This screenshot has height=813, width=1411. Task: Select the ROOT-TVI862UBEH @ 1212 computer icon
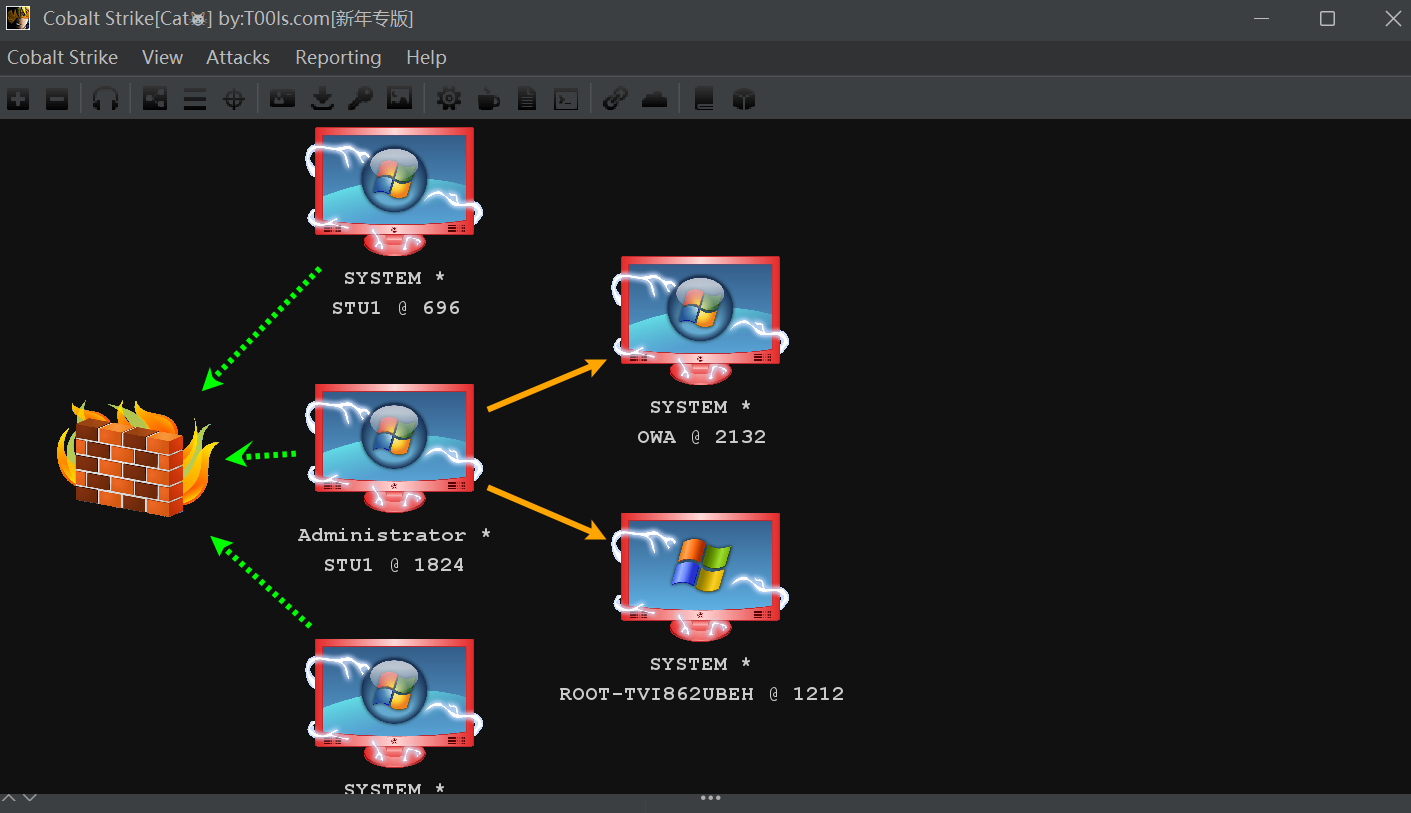(x=700, y=576)
